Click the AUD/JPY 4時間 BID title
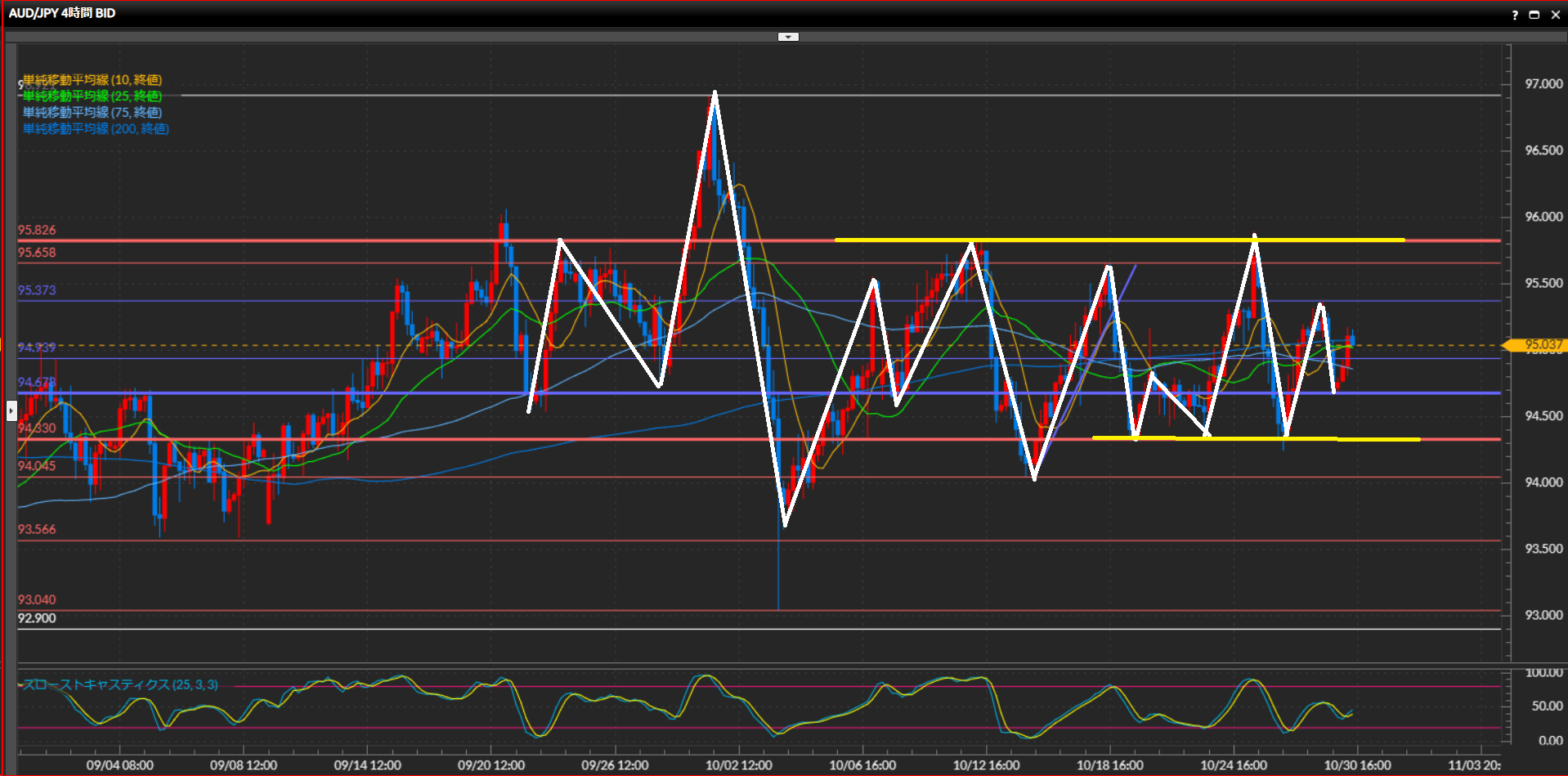Screen dimensions: 1568x776 62,13
